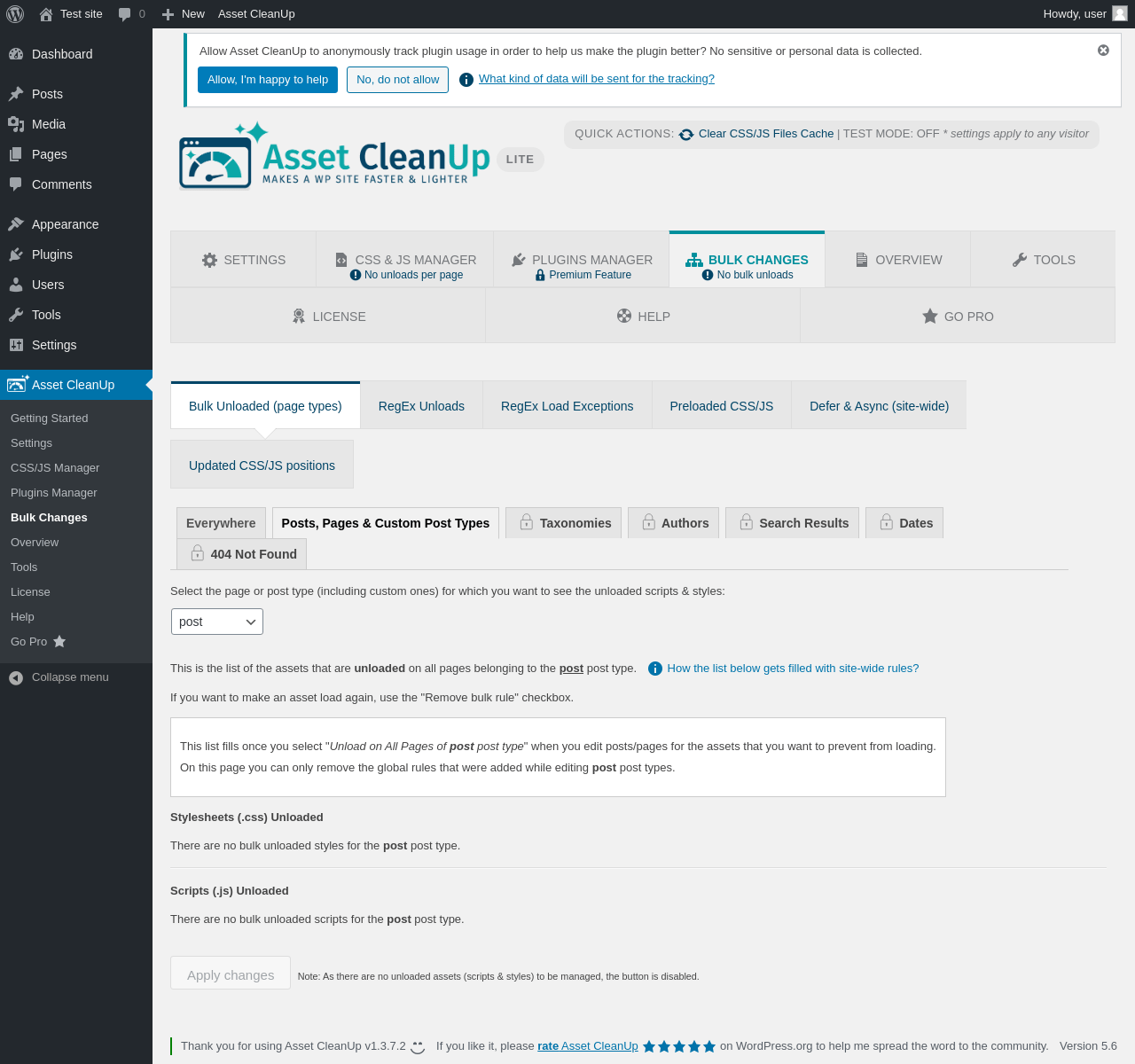
Task: Open the Defer & Async (site-wide) tab
Action: point(879,406)
